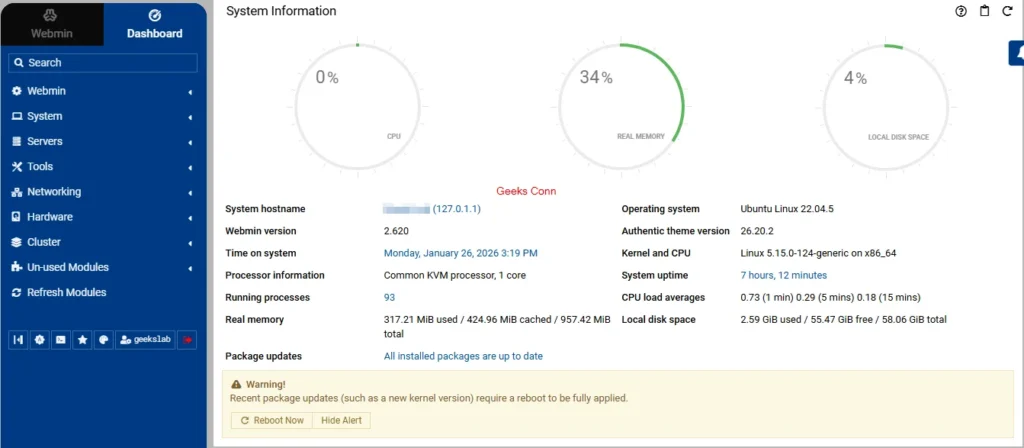This screenshot has width=1024, height=448.
Task: Open the system time link
Action: point(460,253)
